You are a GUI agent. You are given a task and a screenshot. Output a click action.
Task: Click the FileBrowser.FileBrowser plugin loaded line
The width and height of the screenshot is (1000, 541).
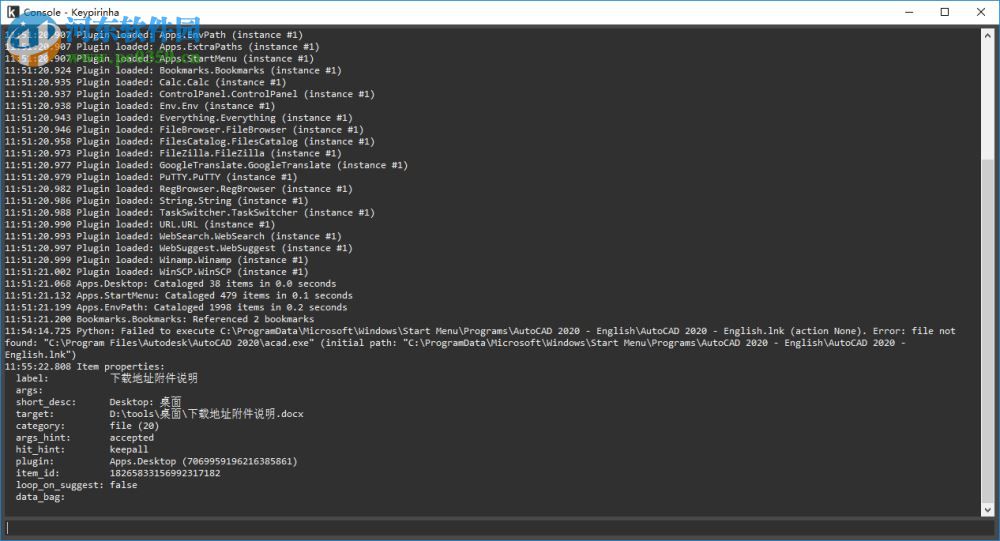[184, 130]
